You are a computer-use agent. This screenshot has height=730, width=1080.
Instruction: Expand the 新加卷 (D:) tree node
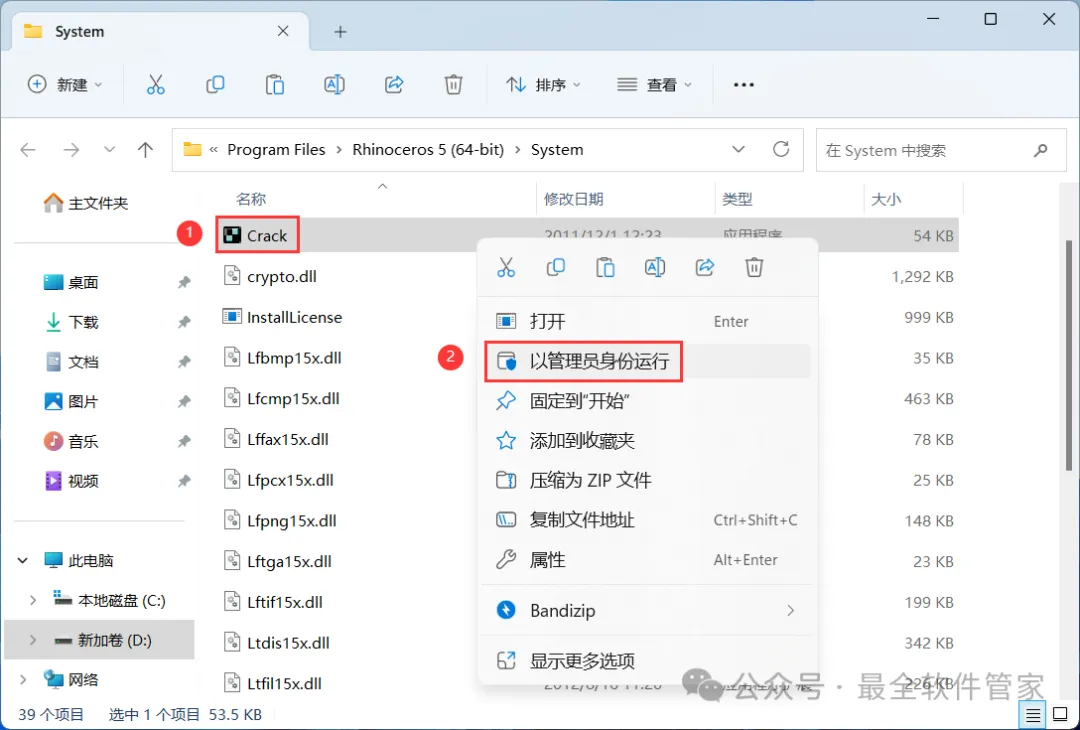pyautogui.click(x=32, y=640)
